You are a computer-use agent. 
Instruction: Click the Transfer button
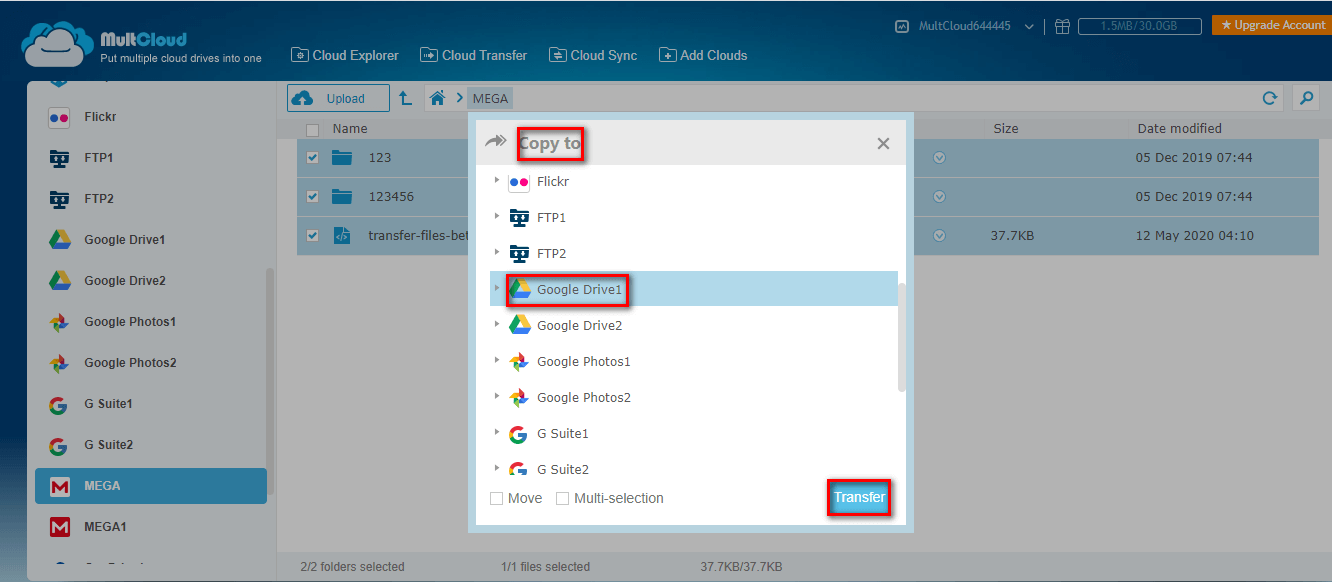(859, 497)
